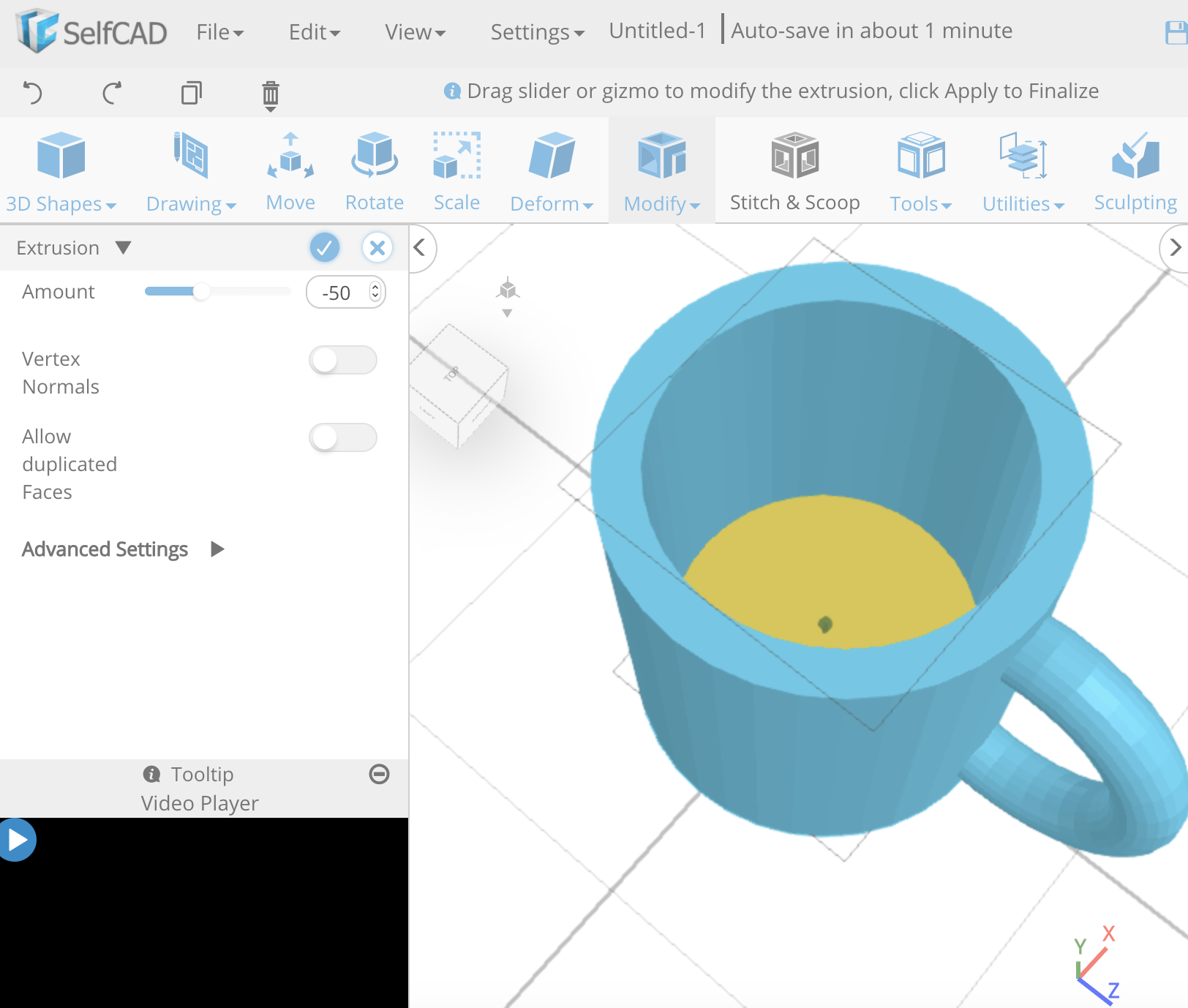Apply the extrusion with the checkmark button
The width and height of the screenshot is (1188, 1008).
coord(326,248)
